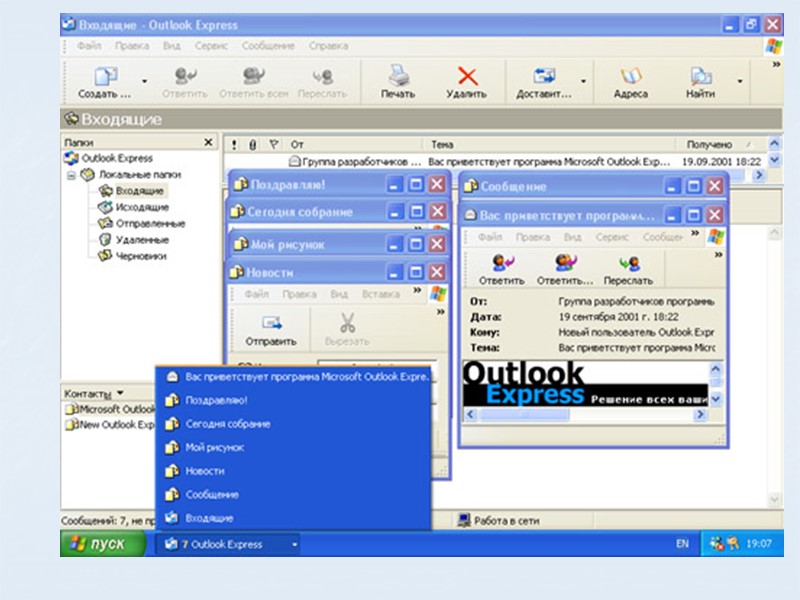Collapse the Локальные папки tree node

71,175
